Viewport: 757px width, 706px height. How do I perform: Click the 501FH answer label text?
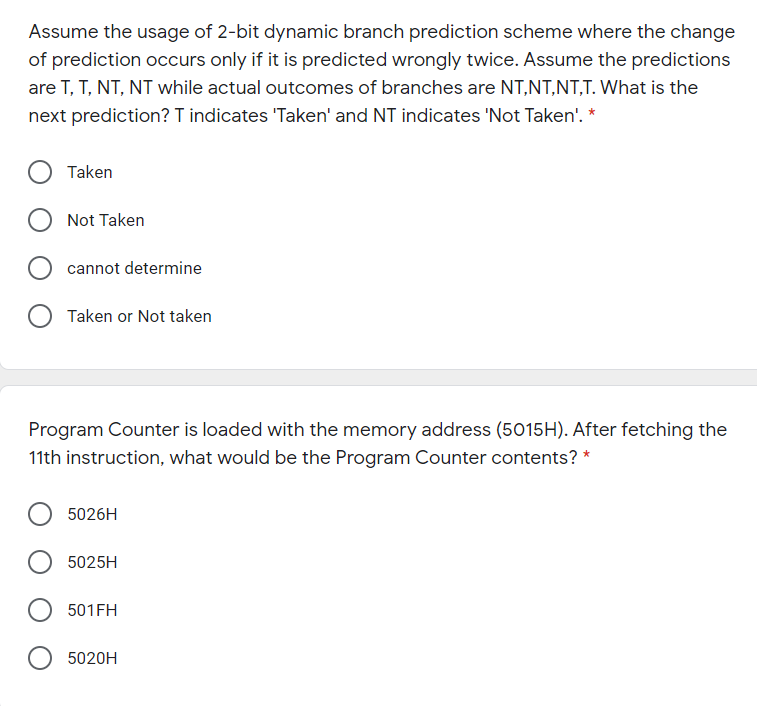(92, 610)
